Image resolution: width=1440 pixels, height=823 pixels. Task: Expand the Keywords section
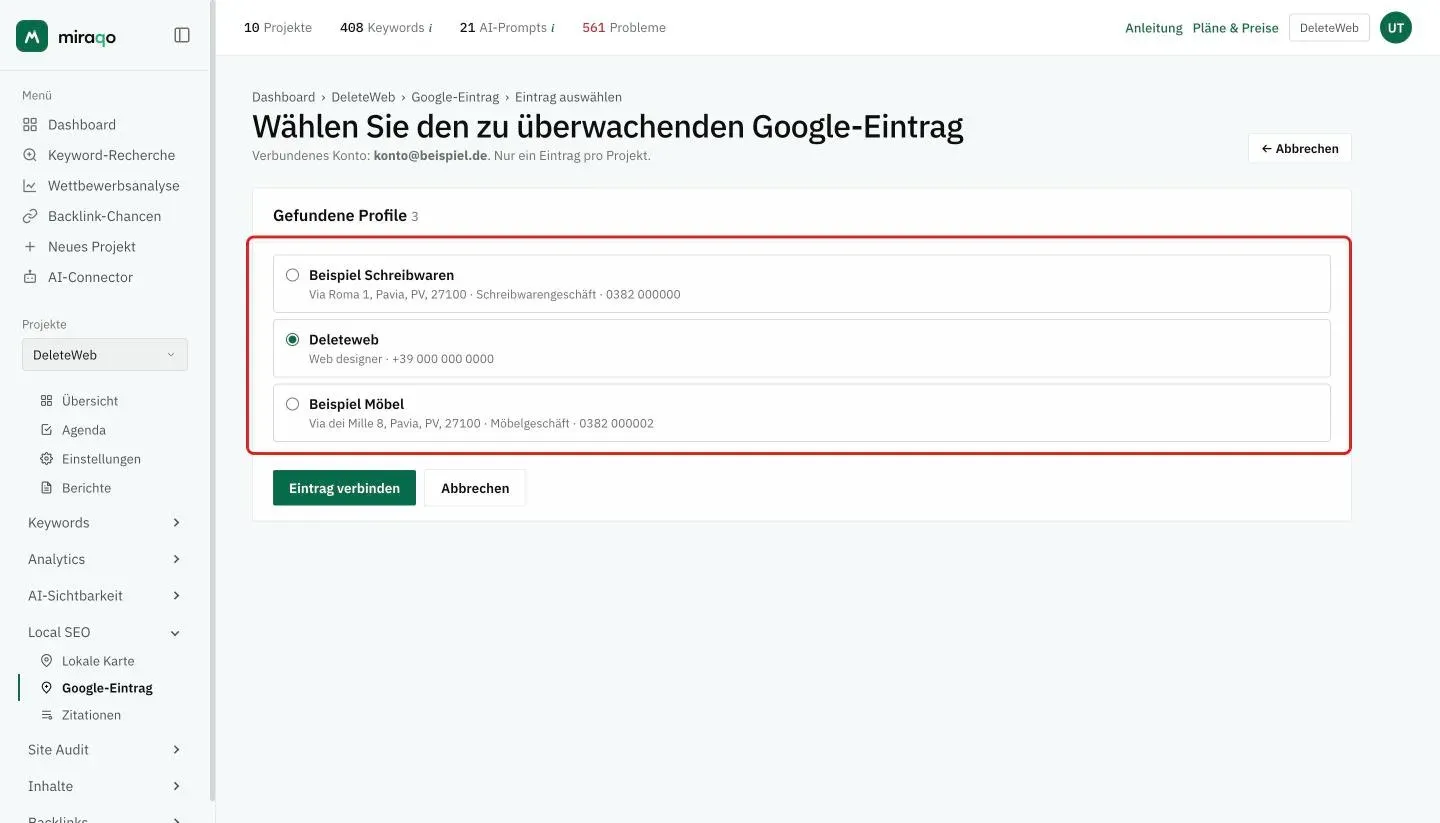pyautogui.click(x=105, y=523)
